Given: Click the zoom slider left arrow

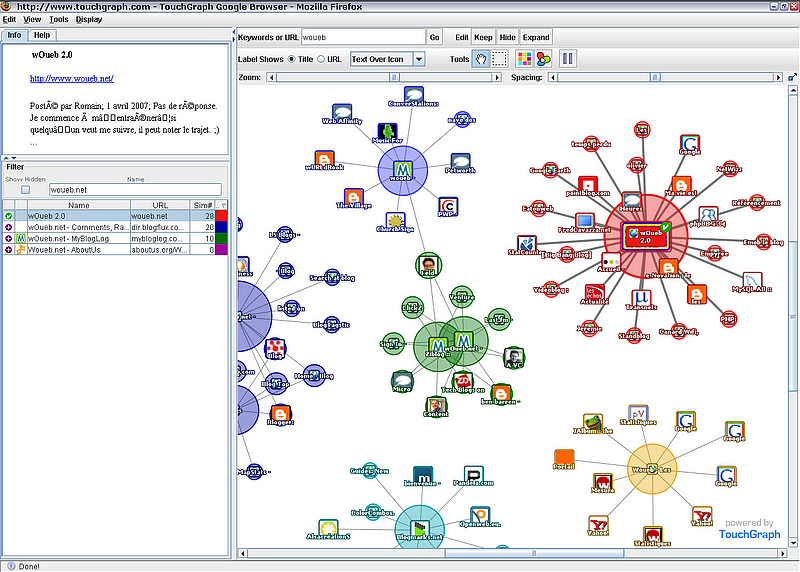Looking at the screenshot, I should pos(272,78).
